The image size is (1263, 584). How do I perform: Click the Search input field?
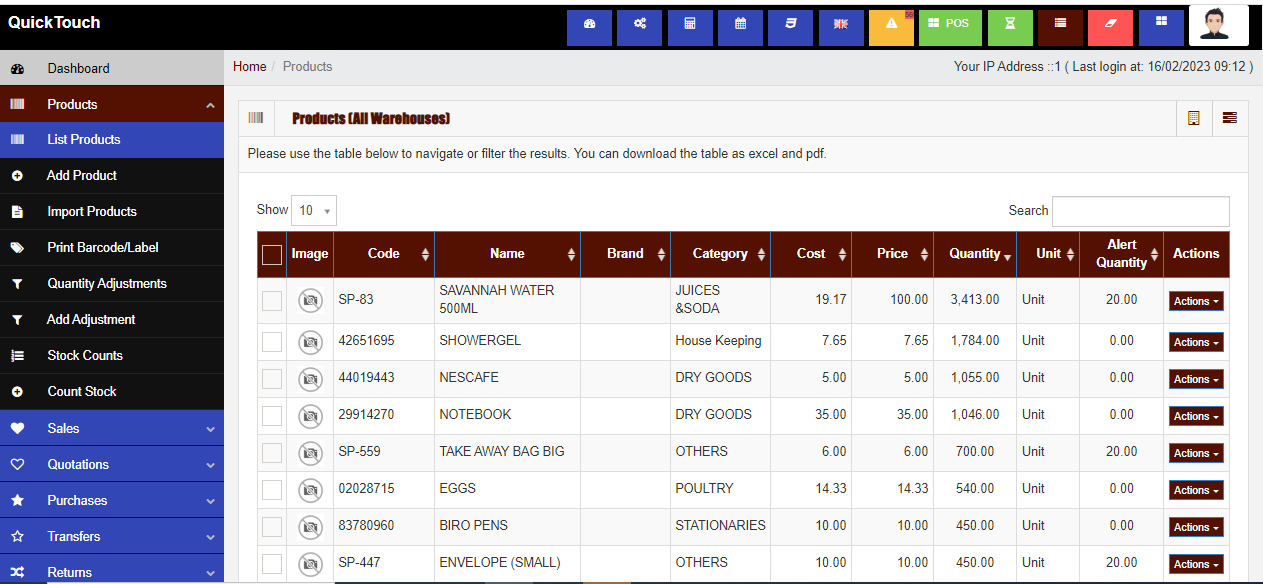point(1140,211)
